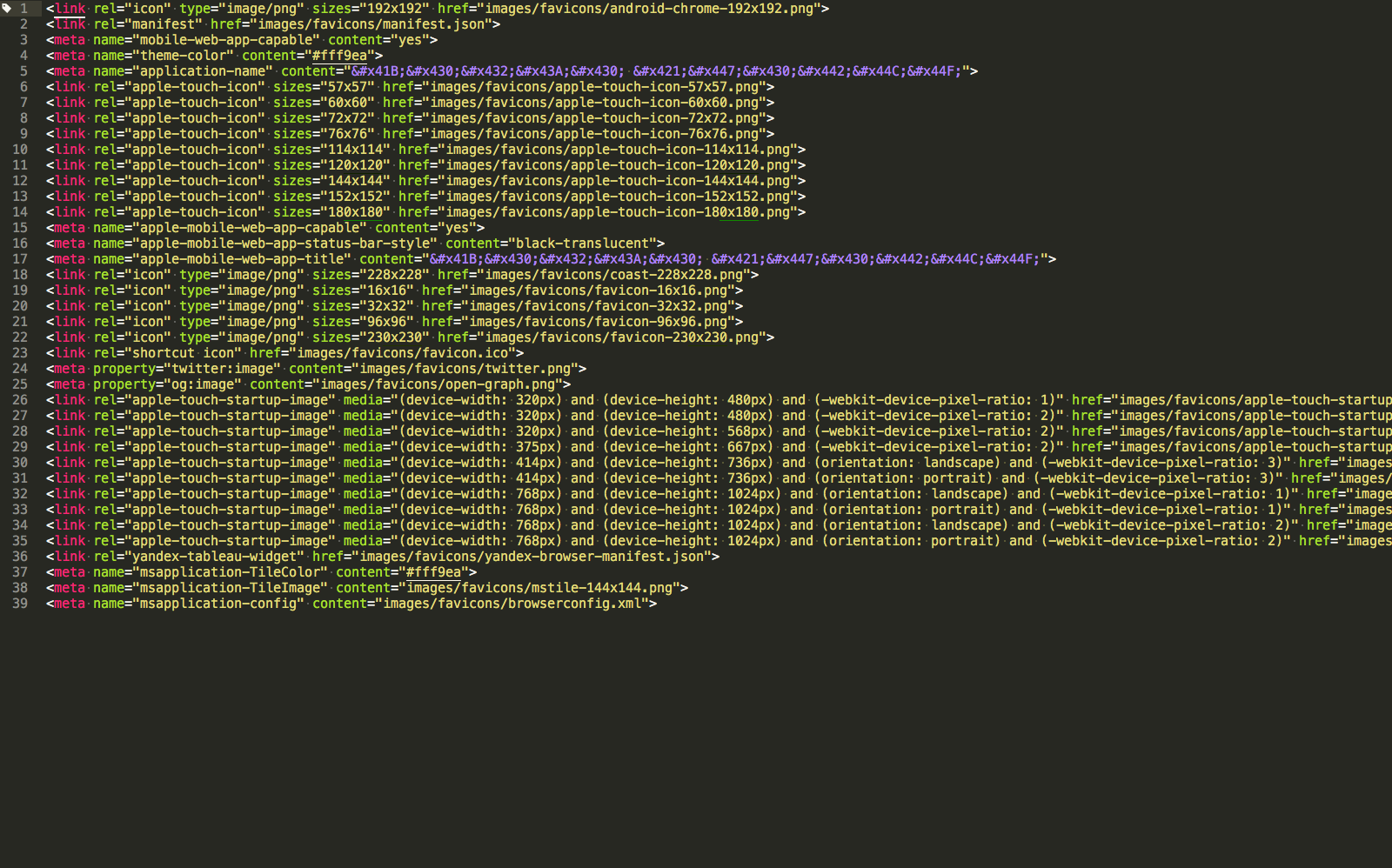Click the "msapplication-TileColor" name value
1392x868 pixels.
pos(230,572)
